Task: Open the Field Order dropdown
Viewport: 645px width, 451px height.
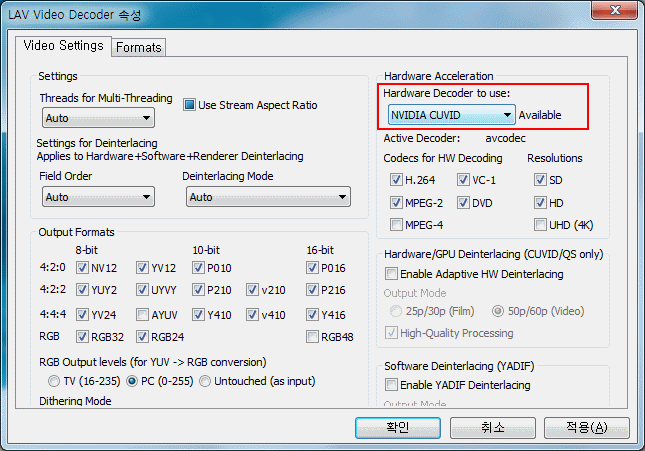Action: (98, 197)
